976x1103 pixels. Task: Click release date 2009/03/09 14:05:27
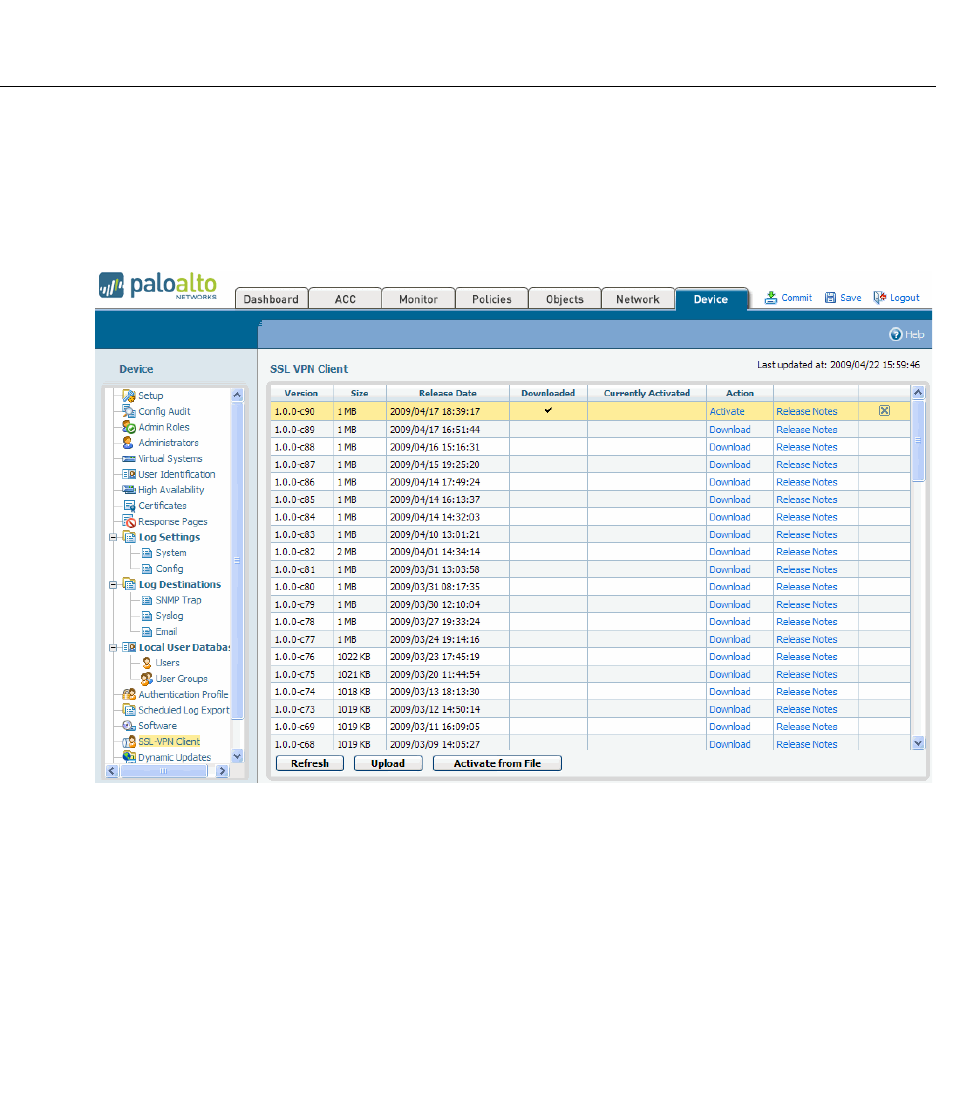coord(435,744)
